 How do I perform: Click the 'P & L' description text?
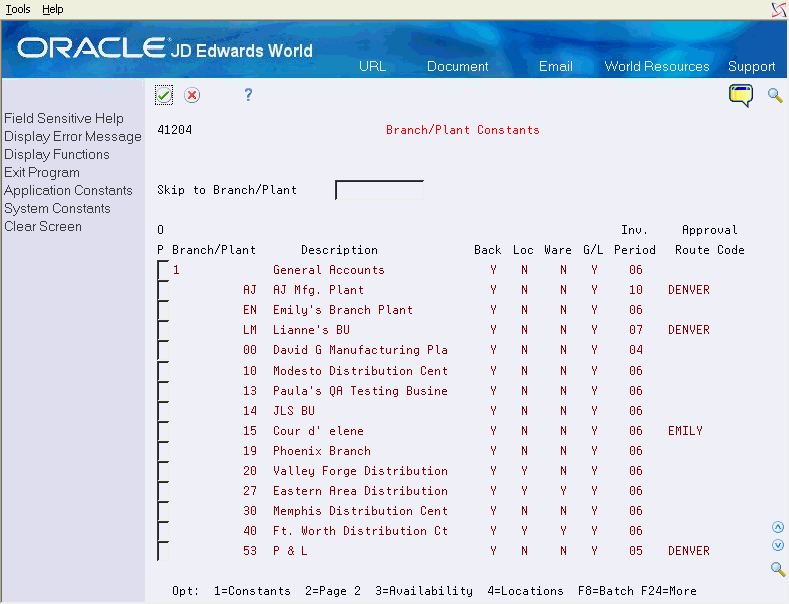(x=290, y=551)
